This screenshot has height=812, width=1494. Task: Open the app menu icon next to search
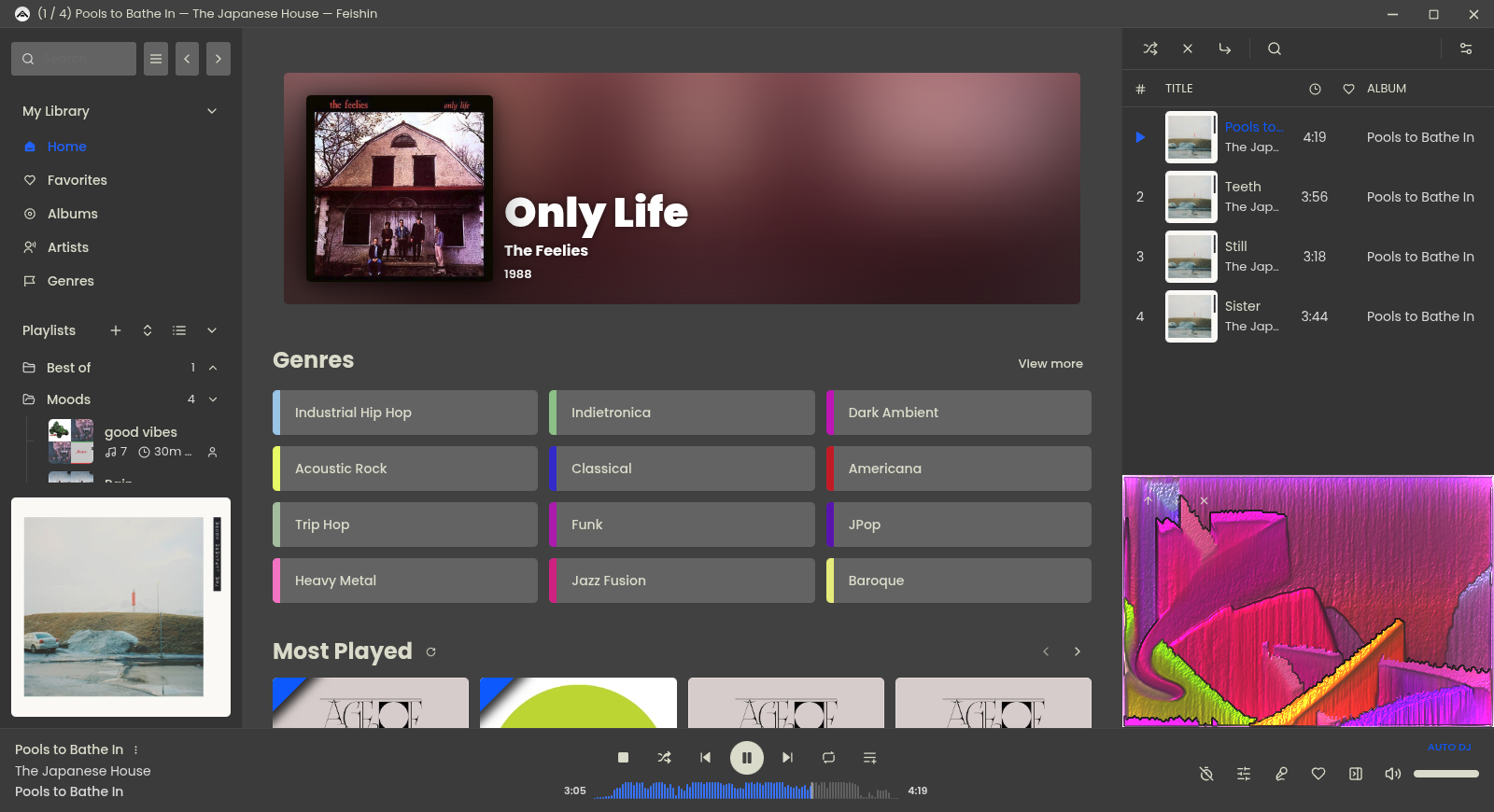click(x=156, y=59)
